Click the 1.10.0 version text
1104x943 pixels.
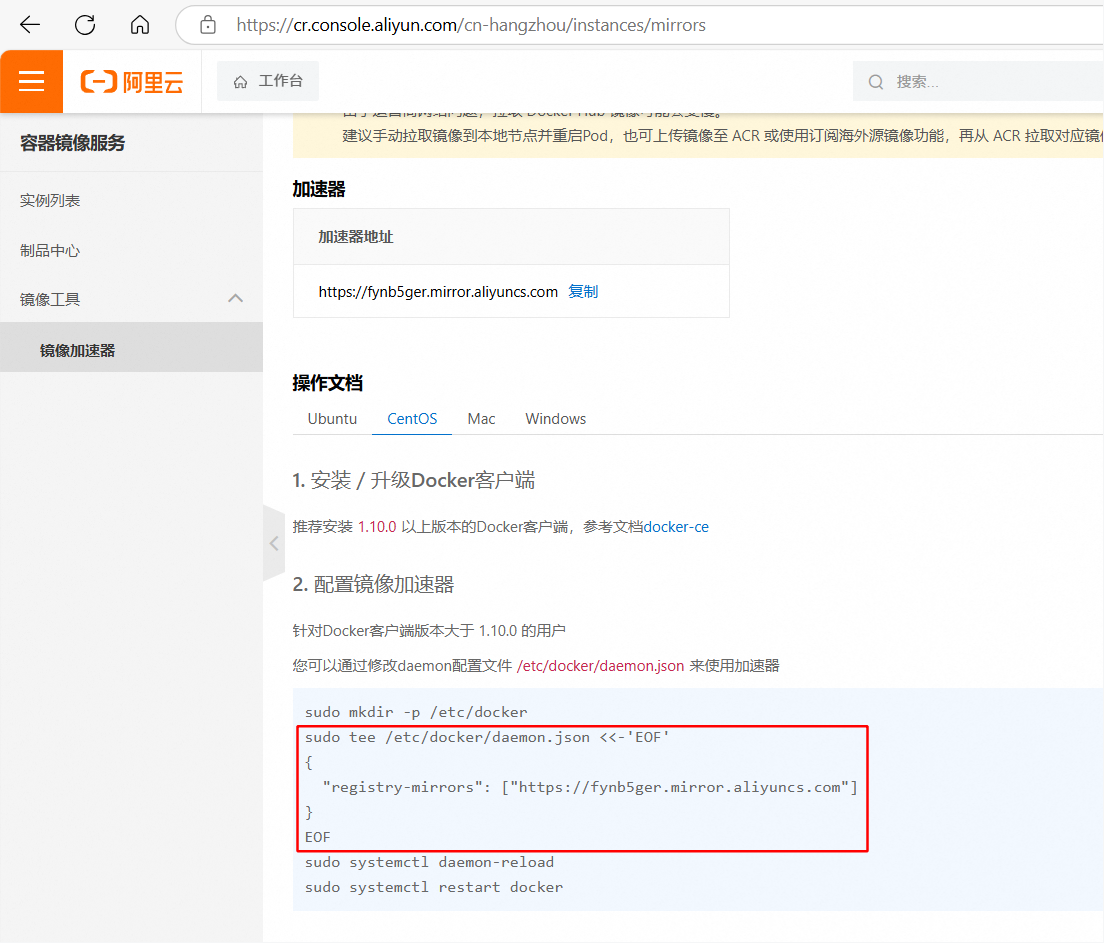tap(377, 527)
